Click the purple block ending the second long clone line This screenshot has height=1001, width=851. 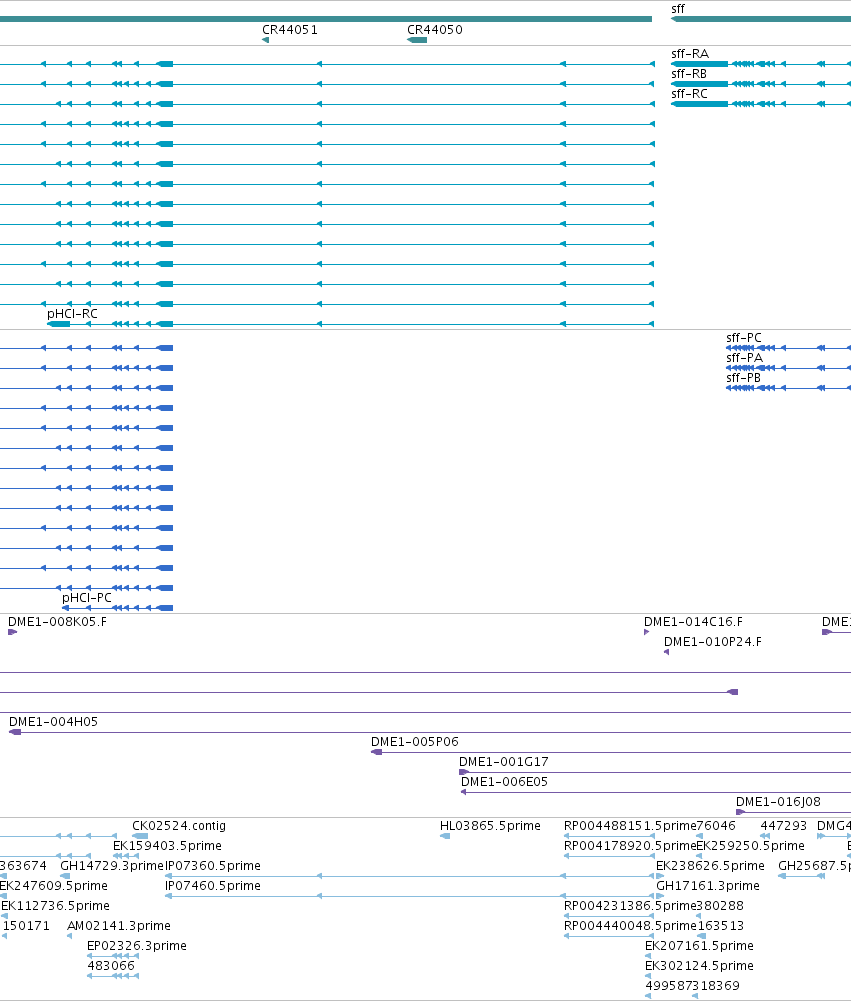734,692
